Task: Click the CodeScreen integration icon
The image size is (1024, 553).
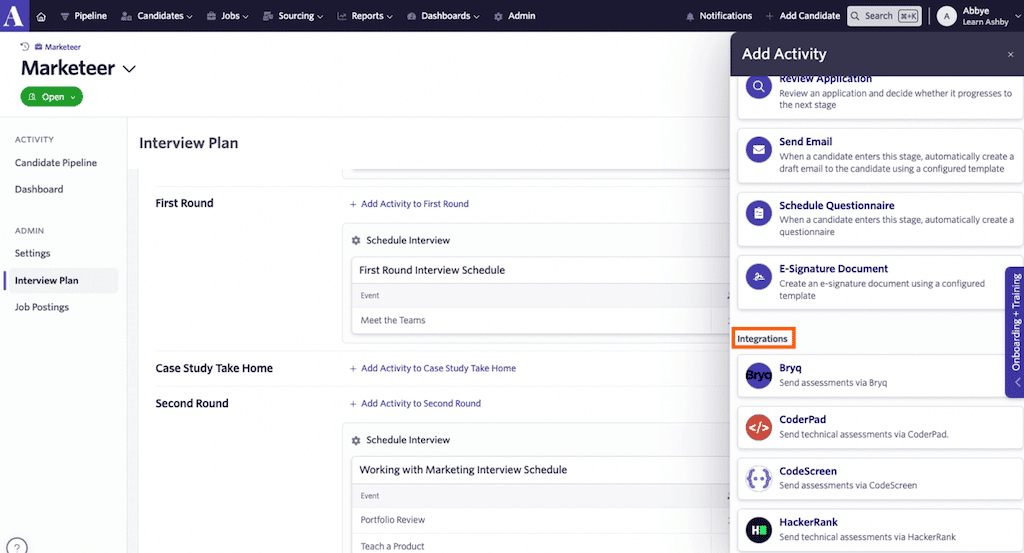Action: (759, 479)
